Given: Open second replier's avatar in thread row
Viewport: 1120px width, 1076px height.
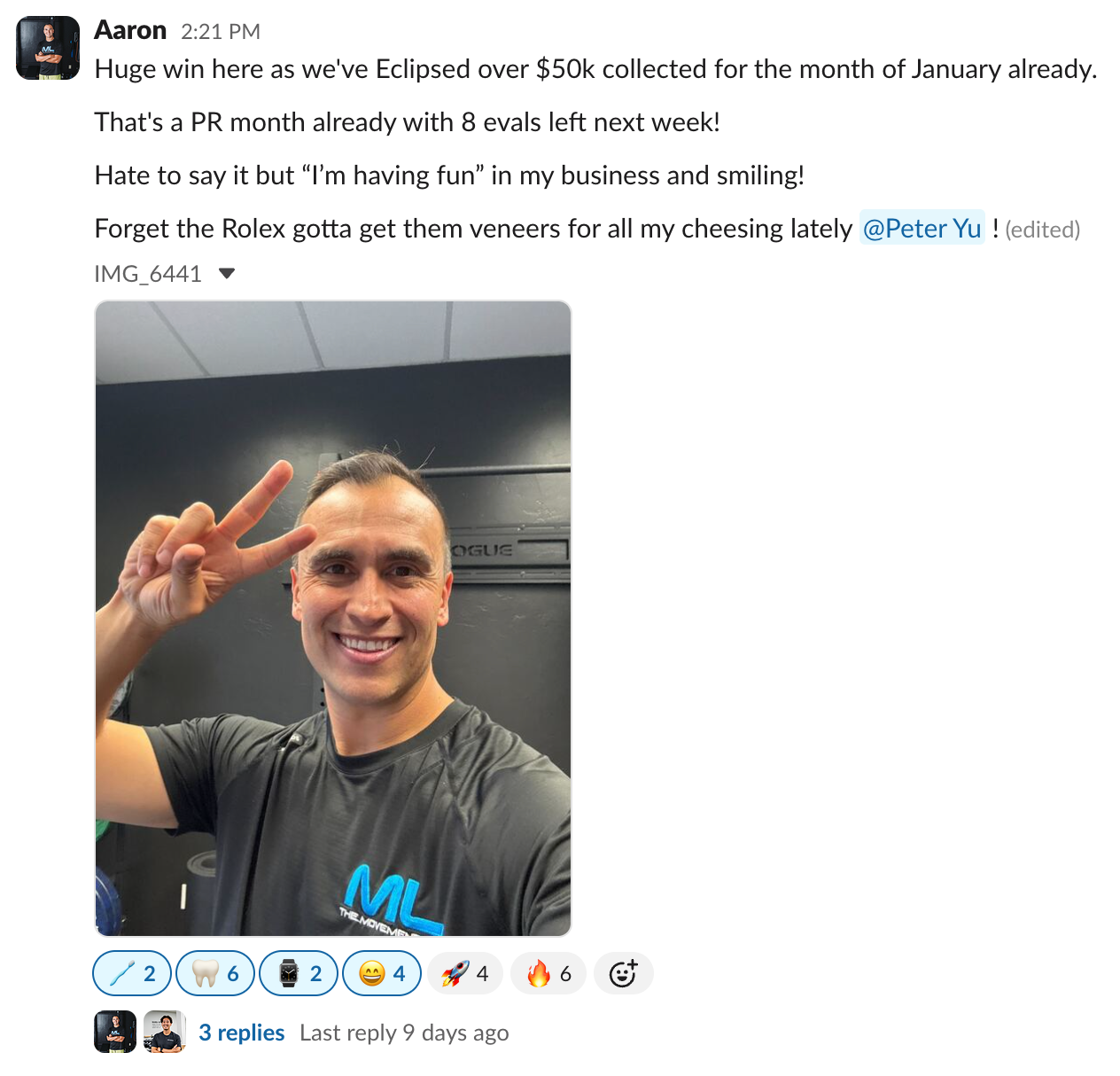Looking at the screenshot, I should click(x=165, y=1032).
